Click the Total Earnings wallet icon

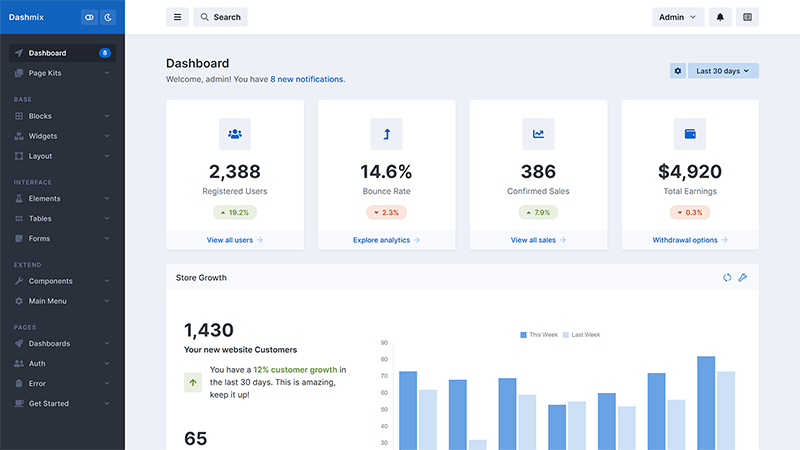pos(690,134)
